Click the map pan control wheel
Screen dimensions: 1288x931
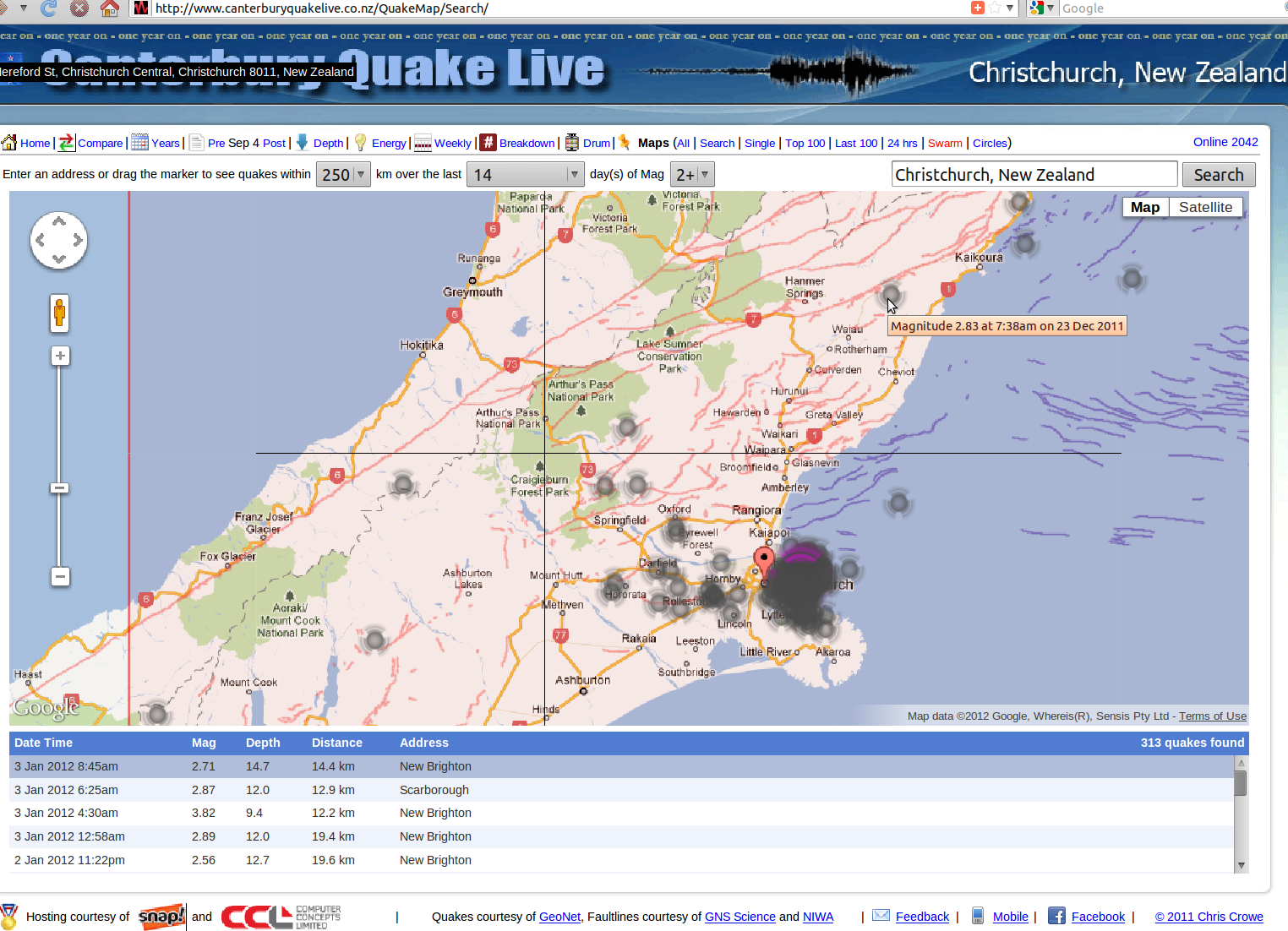coord(58,240)
